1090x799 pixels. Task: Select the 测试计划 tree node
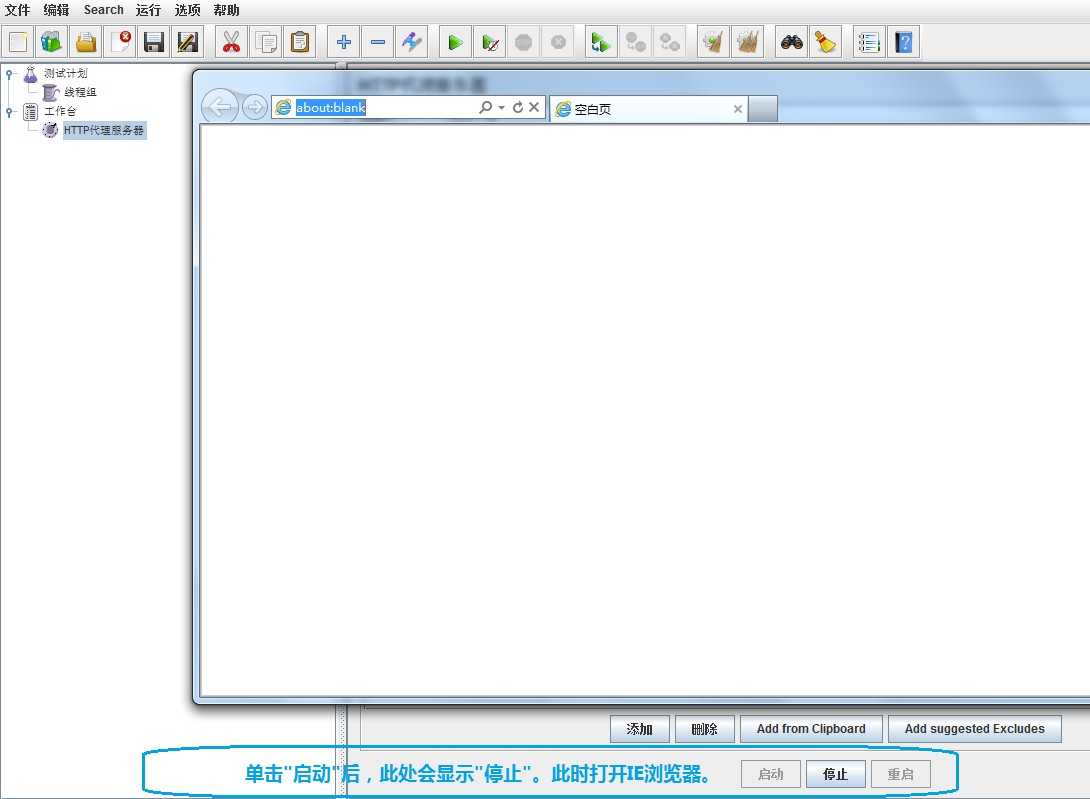(x=65, y=73)
